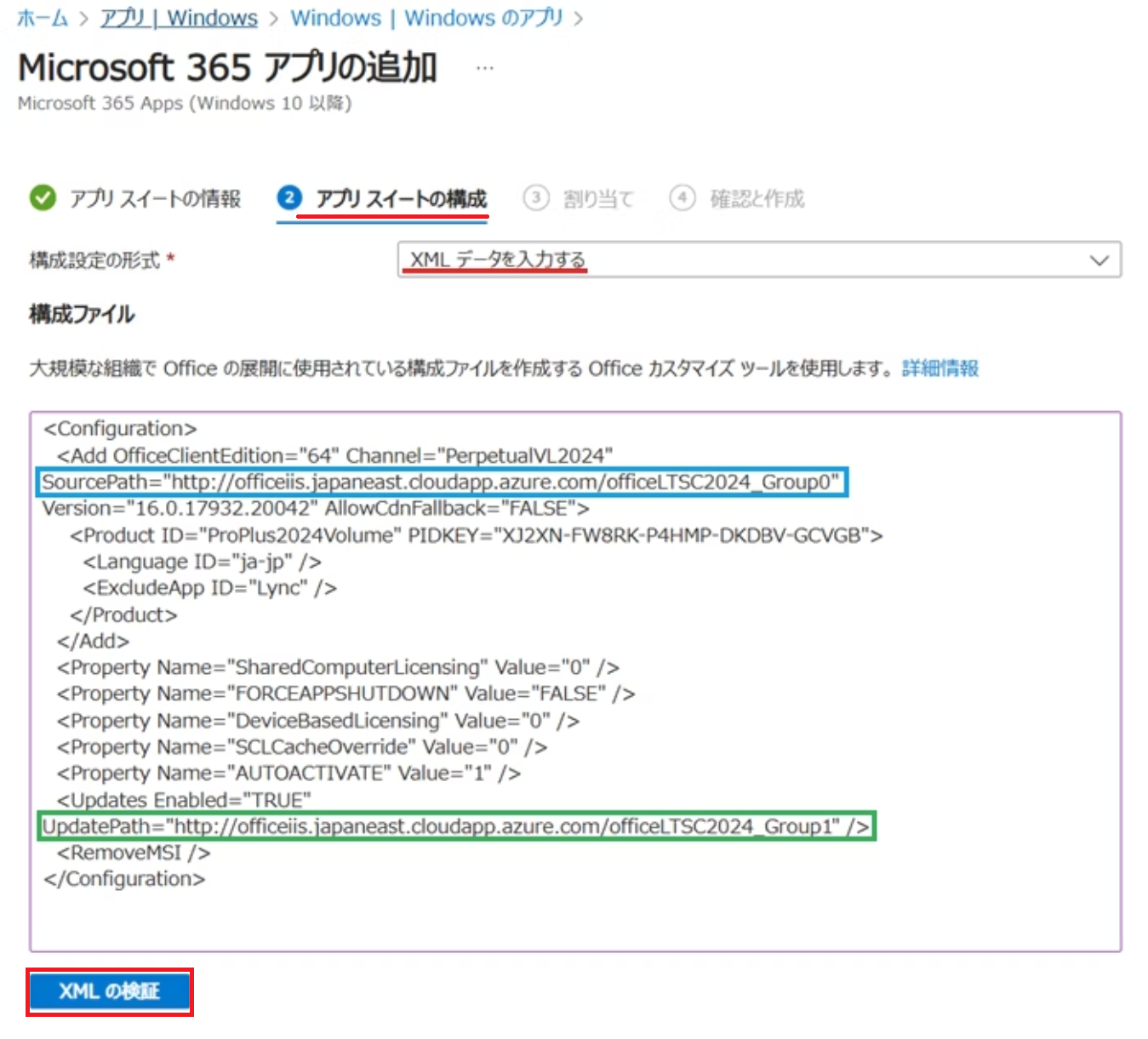Click the Language ID ja-jp line
The width and height of the screenshot is (1148, 1039).
pos(202,562)
